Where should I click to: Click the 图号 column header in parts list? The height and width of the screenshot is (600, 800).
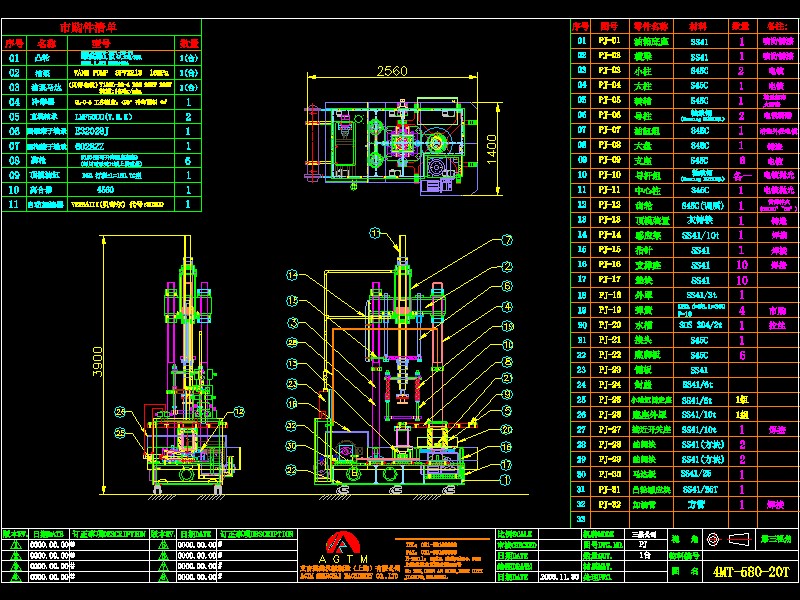[609, 26]
